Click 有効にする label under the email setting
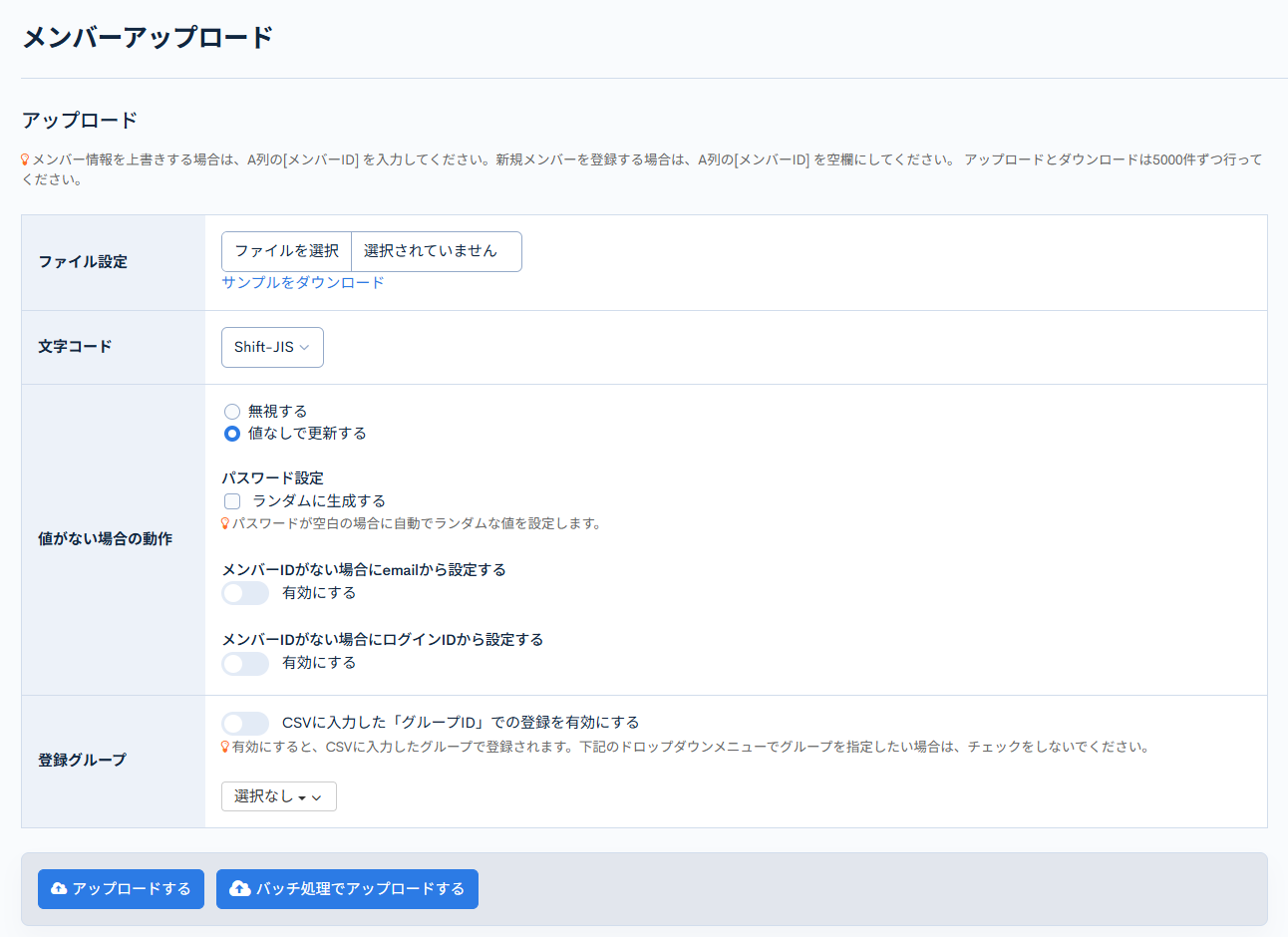This screenshot has width=1288, height=937. pos(319,593)
